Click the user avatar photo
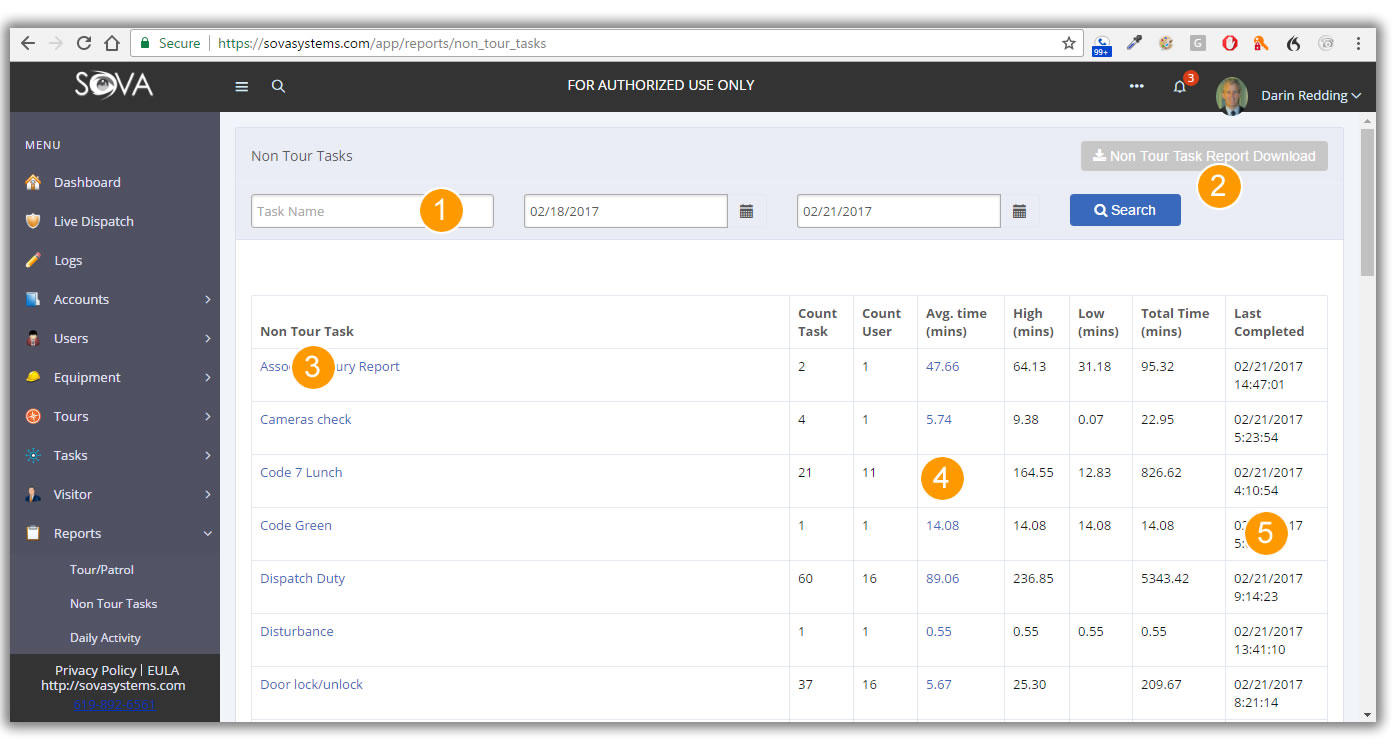 pyautogui.click(x=1231, y=96)
